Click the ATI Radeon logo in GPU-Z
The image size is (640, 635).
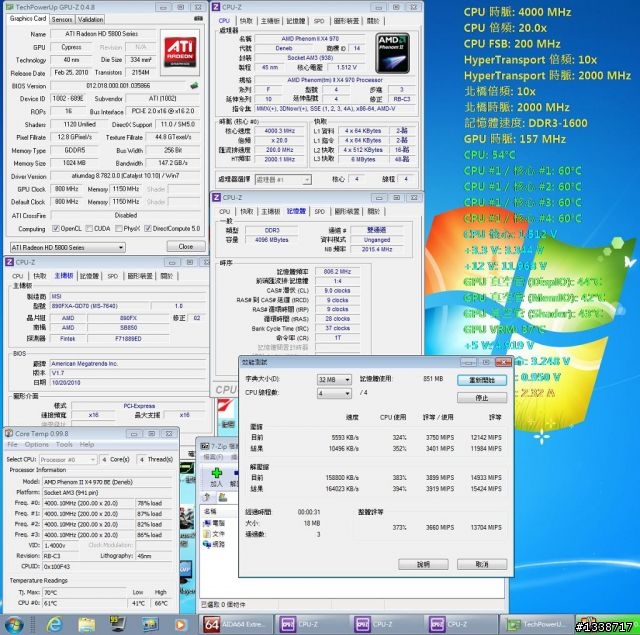click(180, 52)
